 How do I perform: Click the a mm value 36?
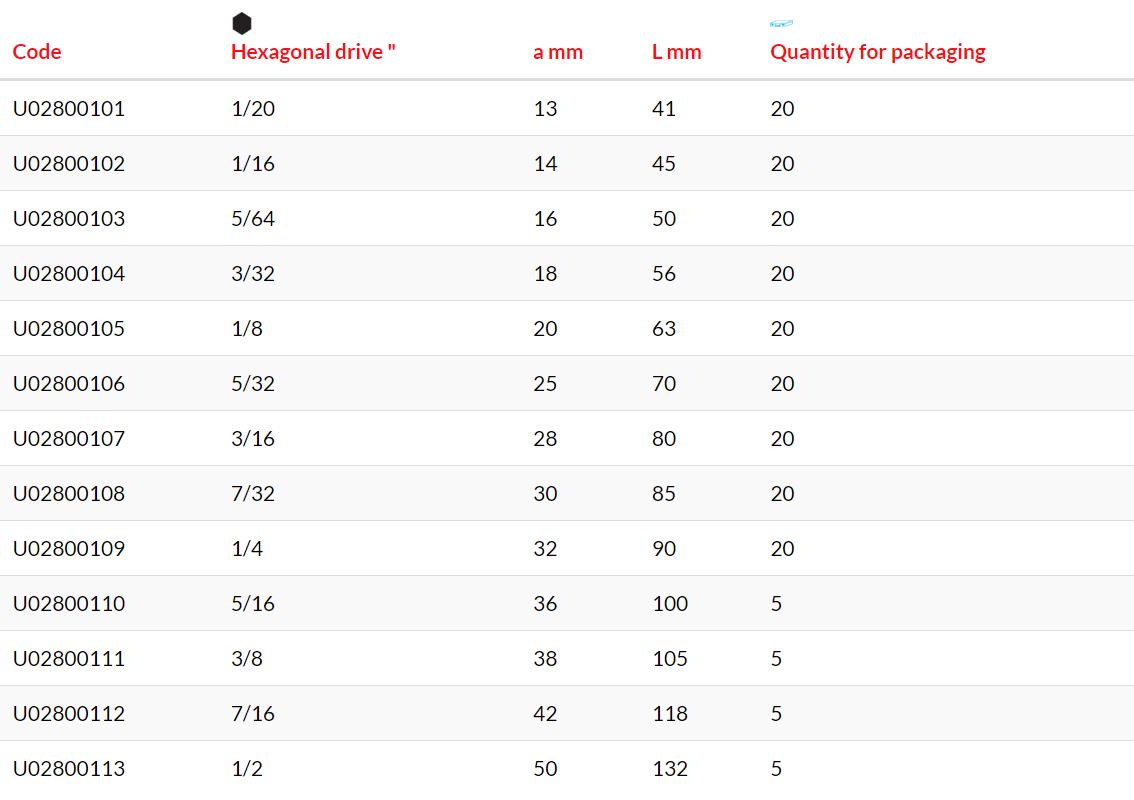[x=545, y=603]
